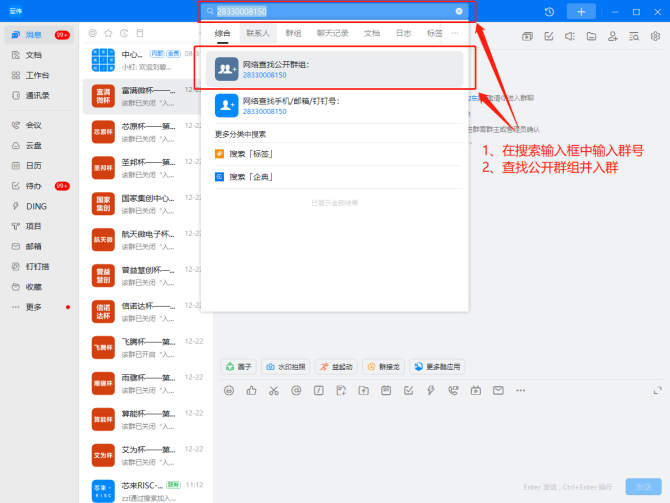Open group tasks checkbox icon in header

(x=549, y=36)
